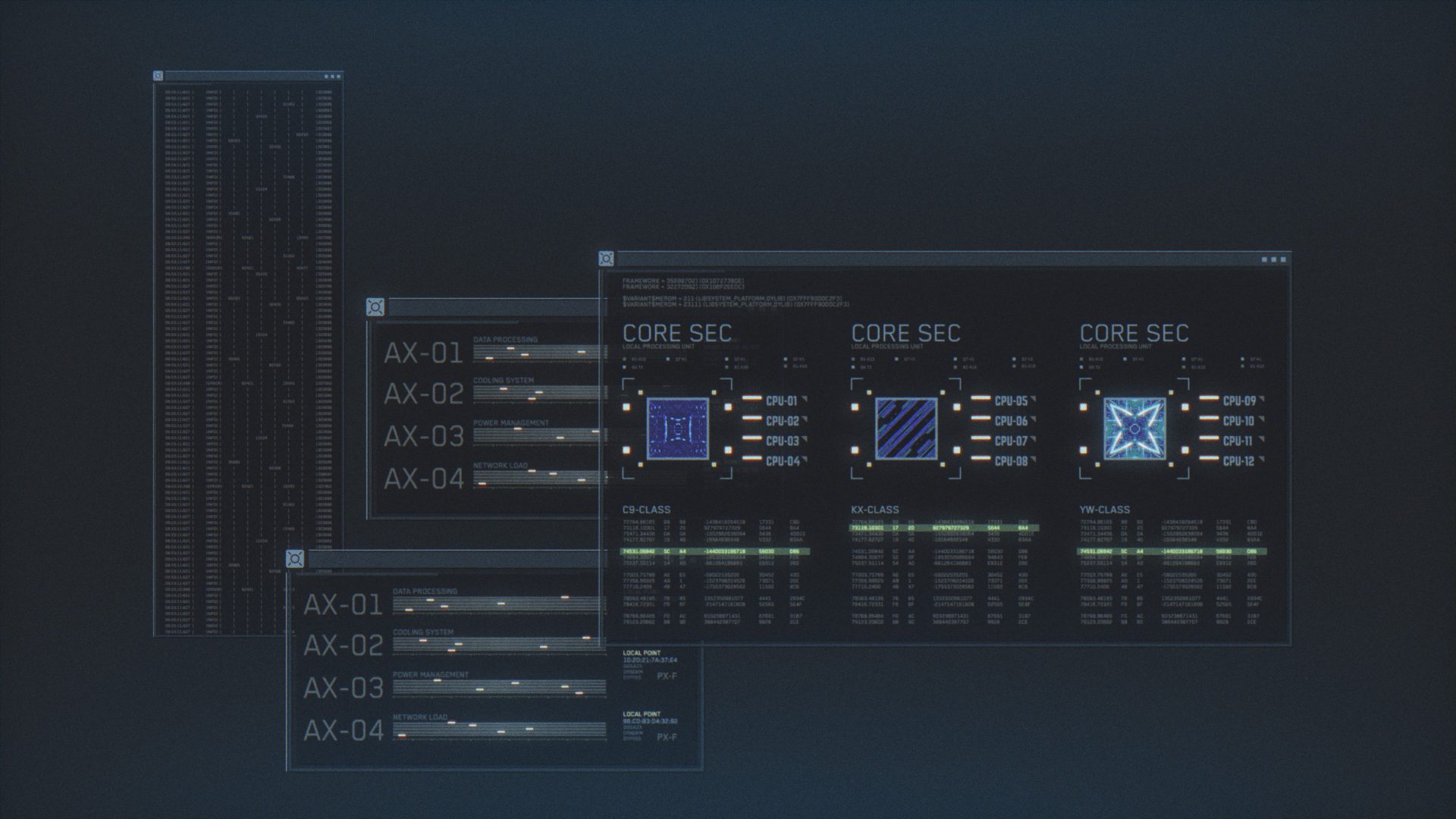Expand the CPU-12 corner arrow
This screenshot has height=819, width=1456.
[x=1262, y=460]
